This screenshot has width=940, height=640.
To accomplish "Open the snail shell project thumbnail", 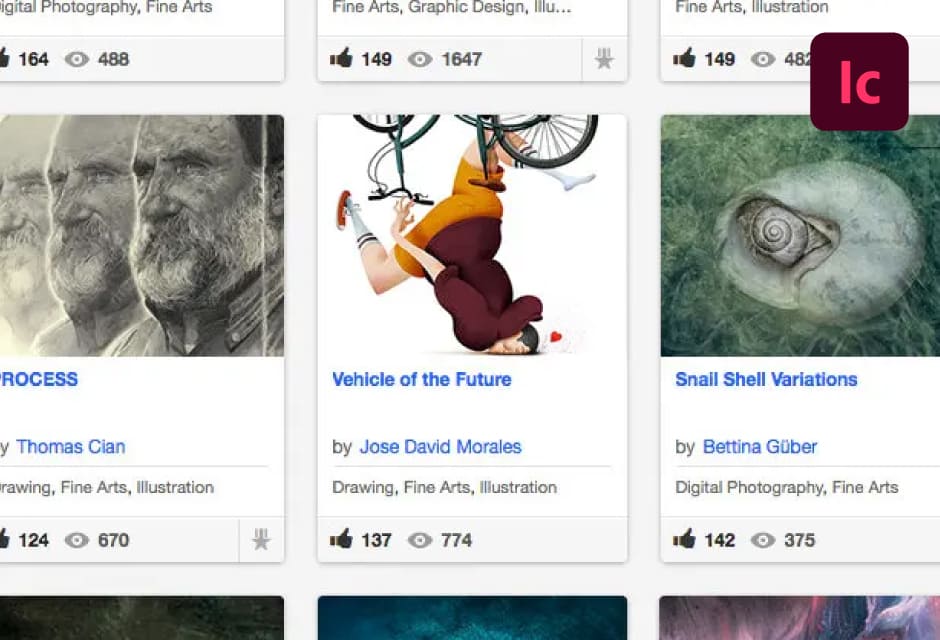I will pyautogui.click(x=798, y=235).
